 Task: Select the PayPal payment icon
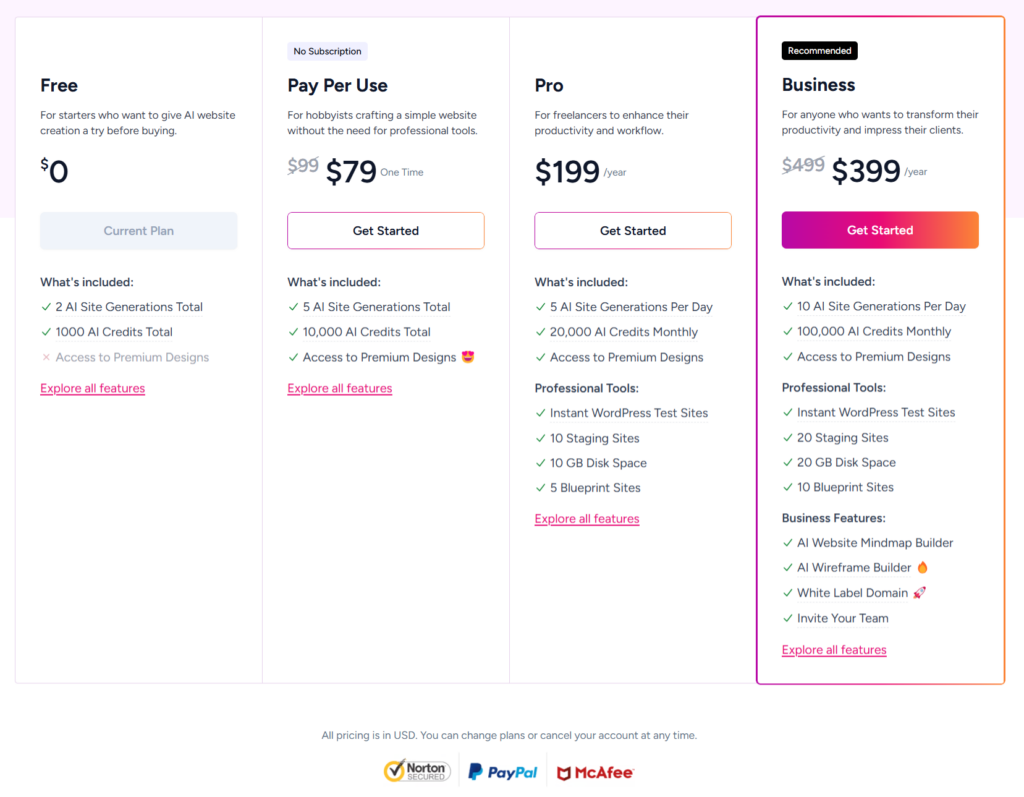point(502,770)
